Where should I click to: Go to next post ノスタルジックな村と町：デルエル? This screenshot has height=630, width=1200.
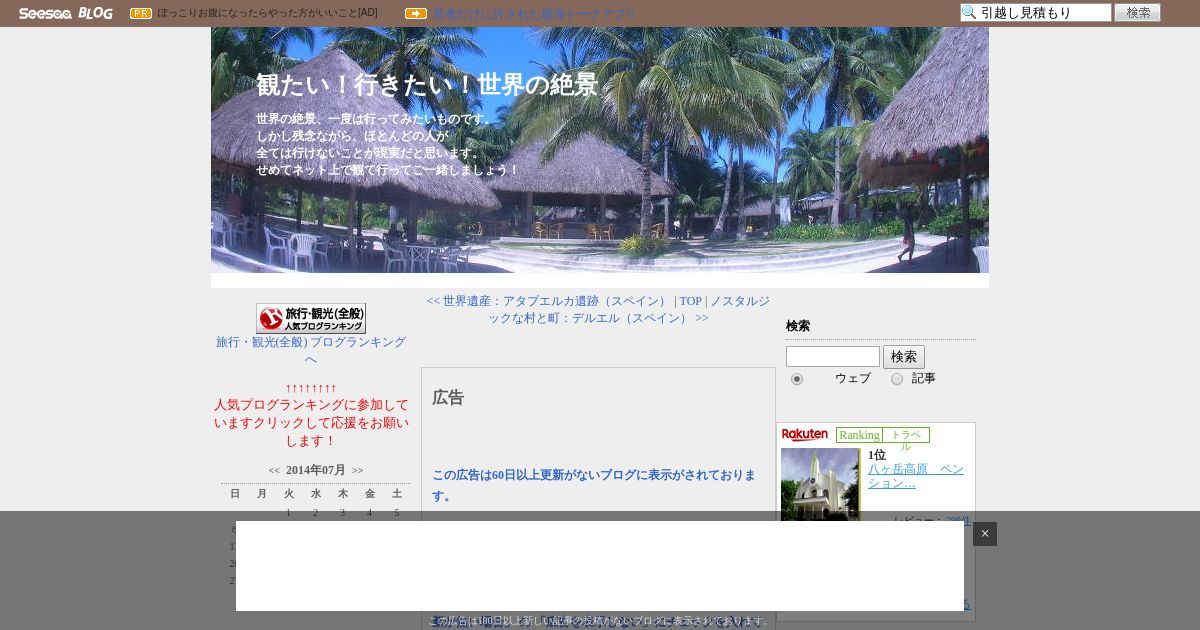coord(630,309)
